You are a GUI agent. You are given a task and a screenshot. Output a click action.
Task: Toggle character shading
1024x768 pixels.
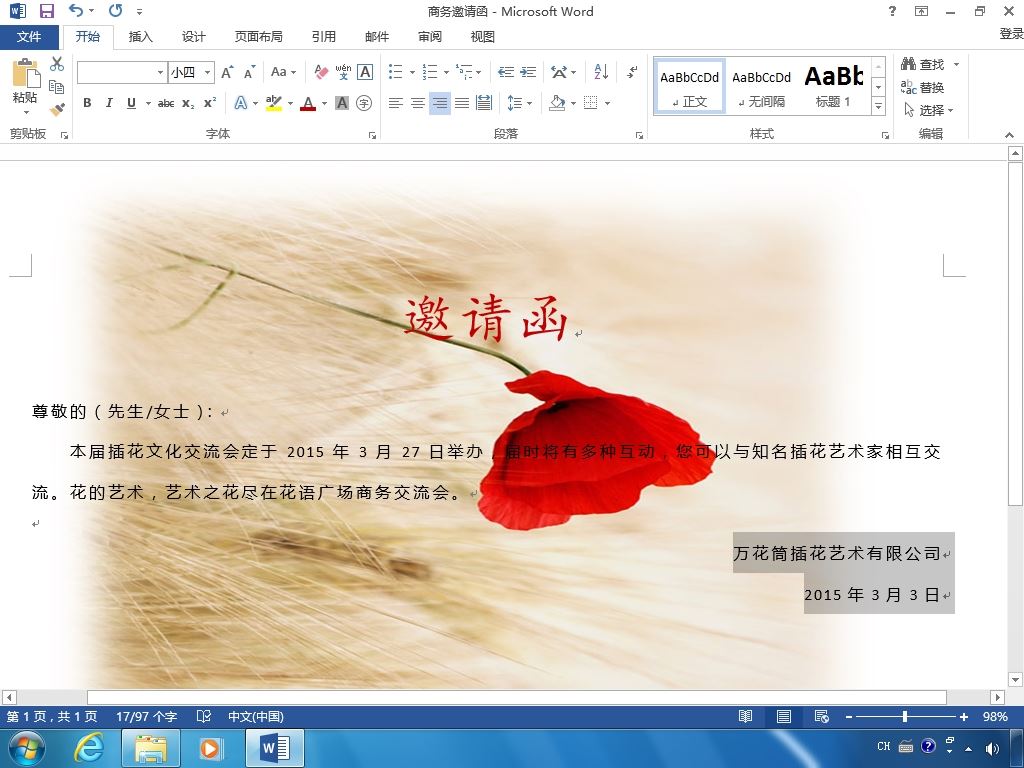click(342, 103)
